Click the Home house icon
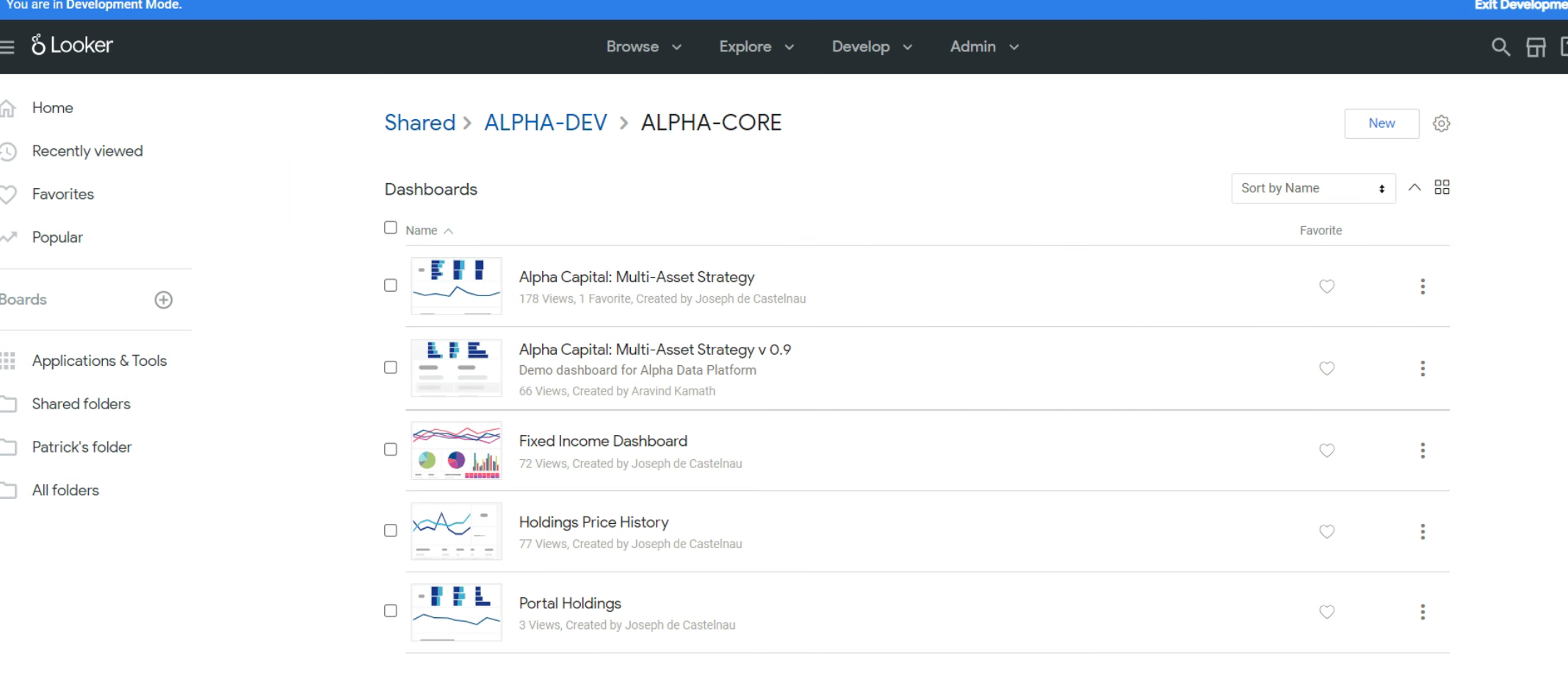 click(x=7, y=109)
